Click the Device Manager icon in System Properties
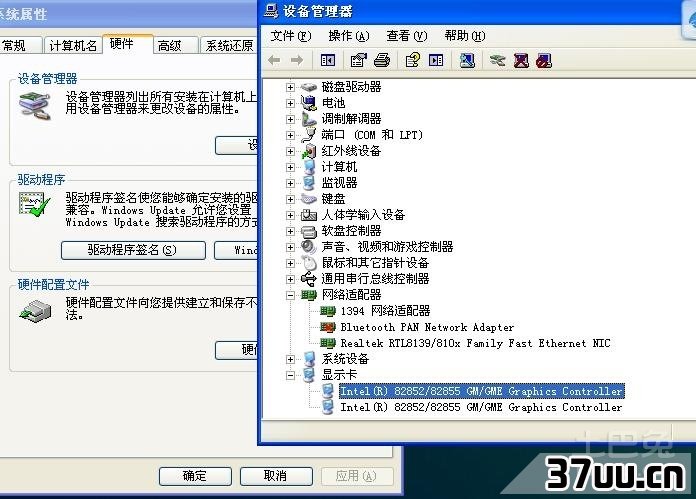The width and height of the screenshot is (696, 499). click(x=35, y=105)
